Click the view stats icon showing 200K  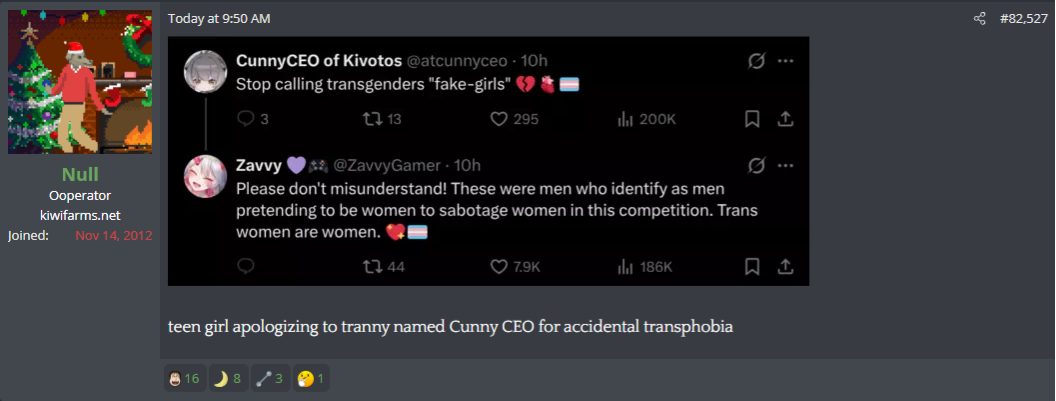pos(627,119)
